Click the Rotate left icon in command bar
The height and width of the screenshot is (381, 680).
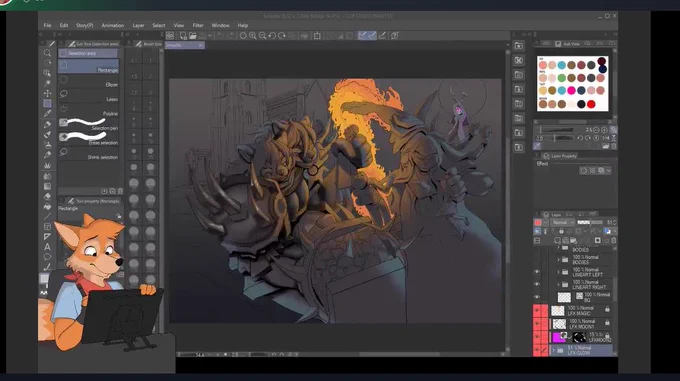[272, 36]
